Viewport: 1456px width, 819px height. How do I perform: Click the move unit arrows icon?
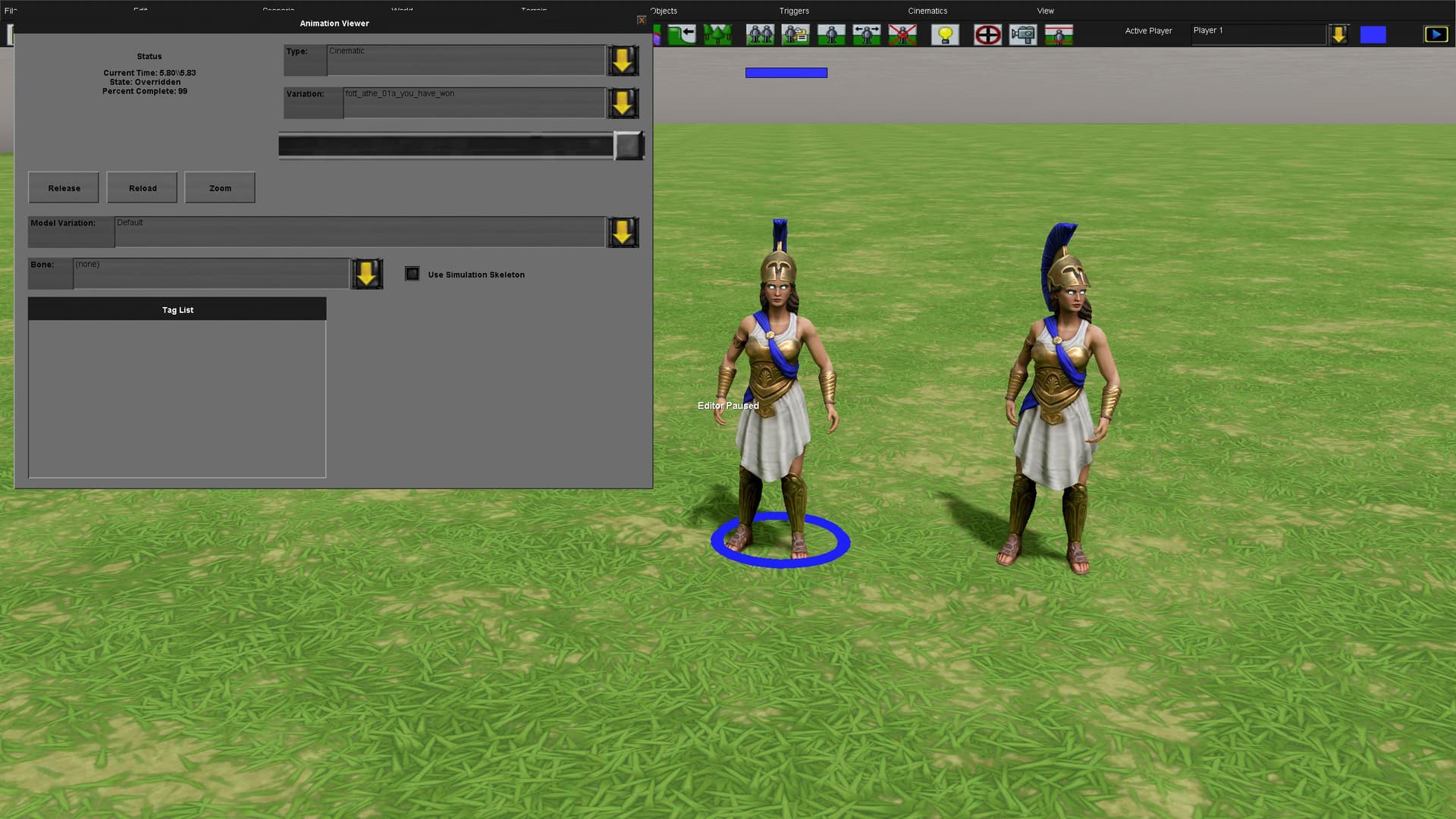[x=867, y=35]
